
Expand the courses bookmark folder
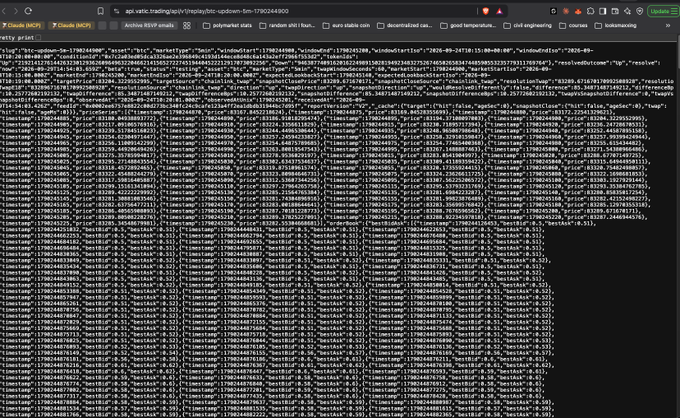pyautogui.click(x=573, y=26)
